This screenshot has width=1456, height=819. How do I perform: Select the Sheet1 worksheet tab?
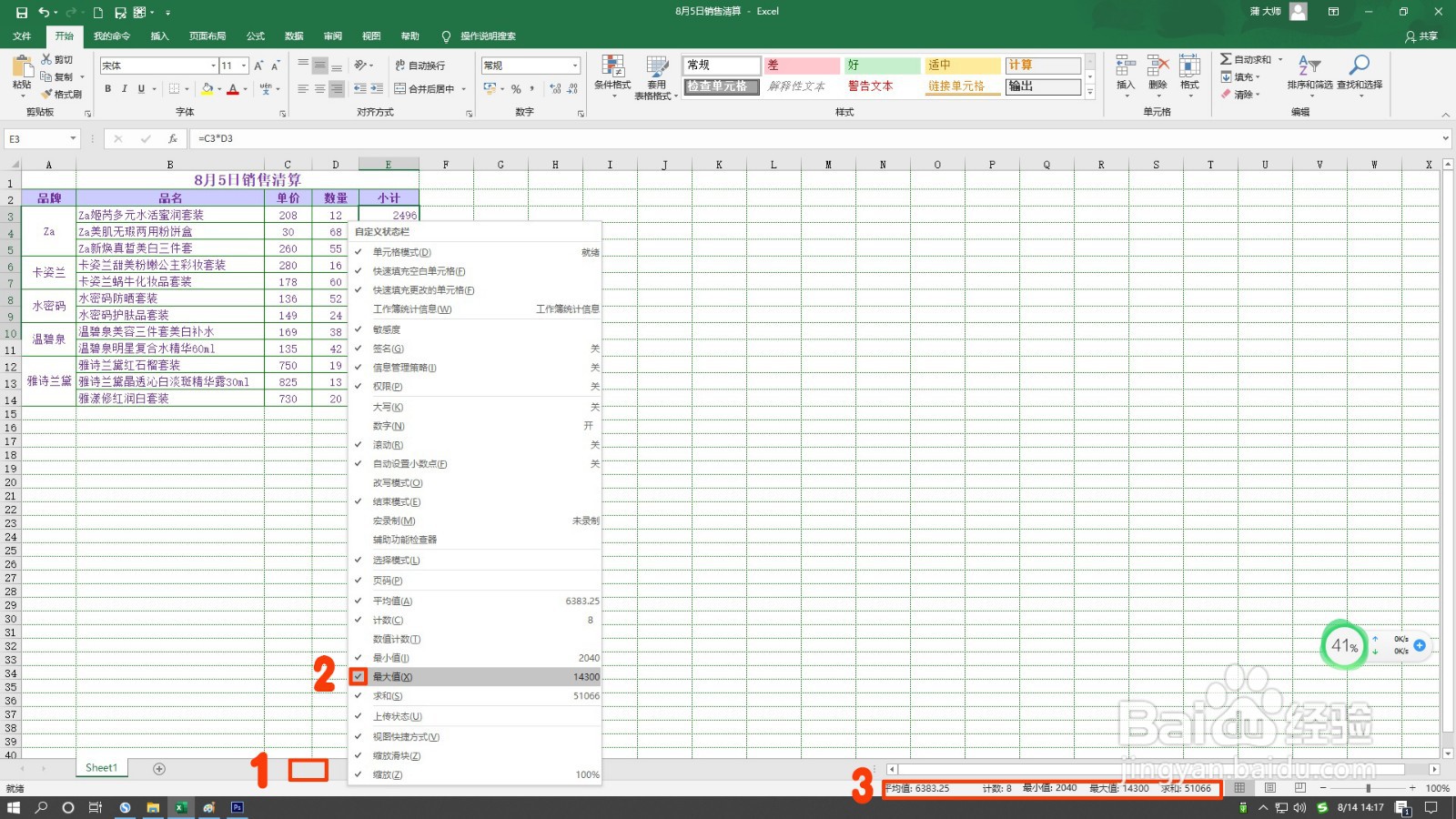101,768
